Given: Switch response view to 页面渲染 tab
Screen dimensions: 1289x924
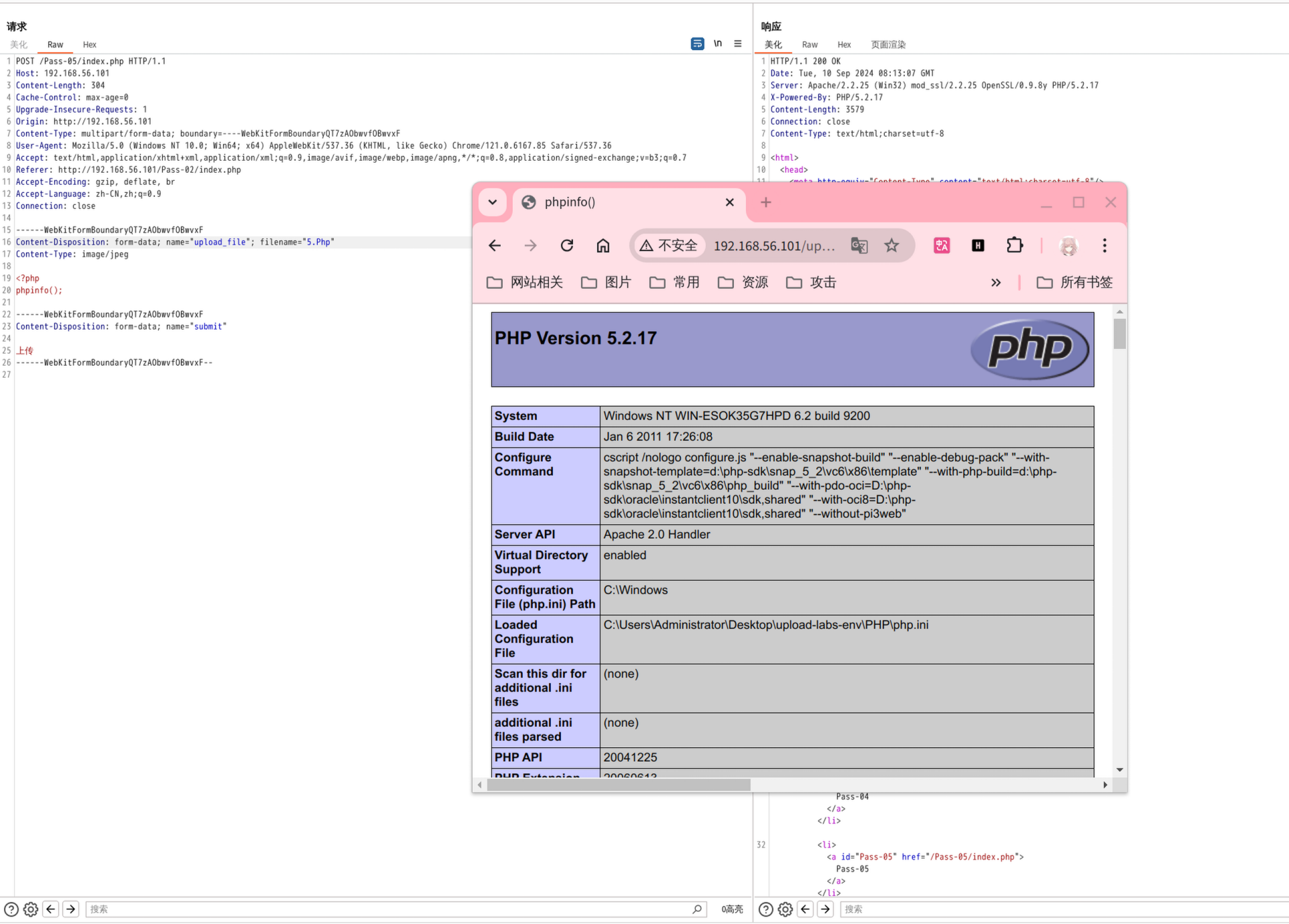Looking at the screenshot, I should pyautogui.click(x=887, y=45).
